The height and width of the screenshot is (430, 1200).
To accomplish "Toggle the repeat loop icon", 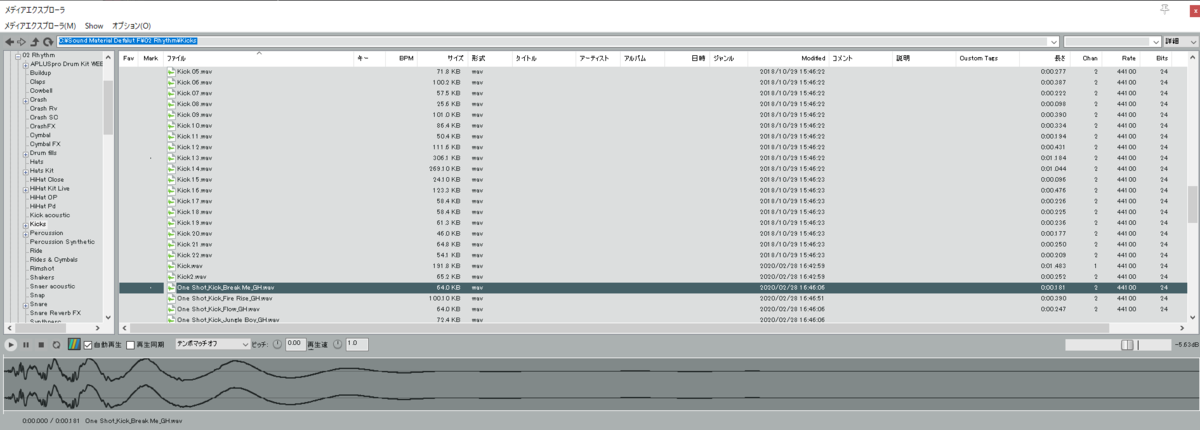I will click(x=57, y=344).
